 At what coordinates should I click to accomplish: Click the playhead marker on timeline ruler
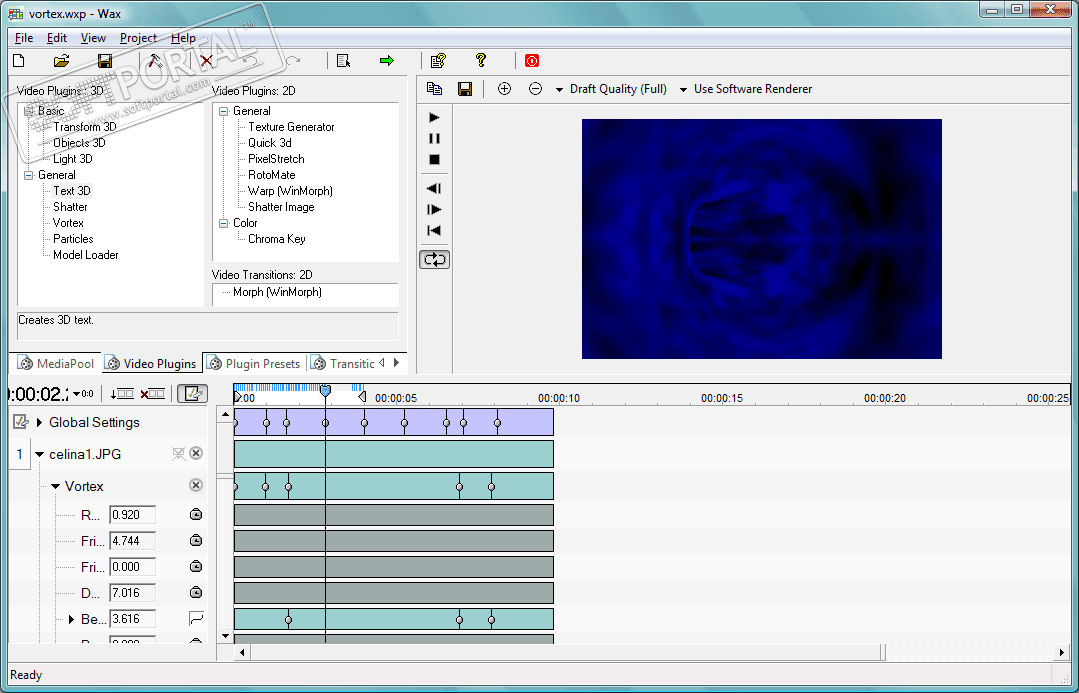pos(325,391)
